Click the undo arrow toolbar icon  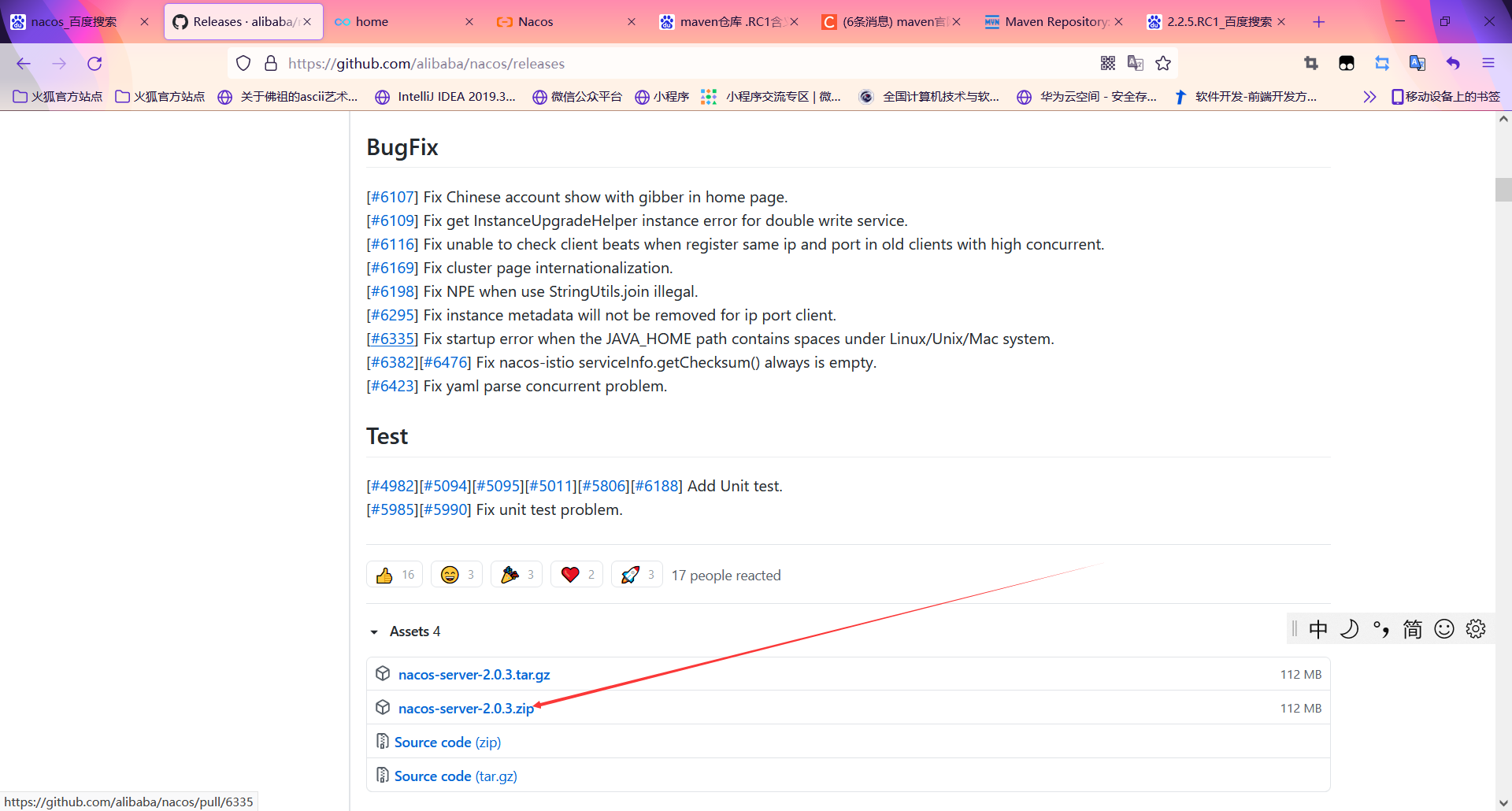(1453, 63)
